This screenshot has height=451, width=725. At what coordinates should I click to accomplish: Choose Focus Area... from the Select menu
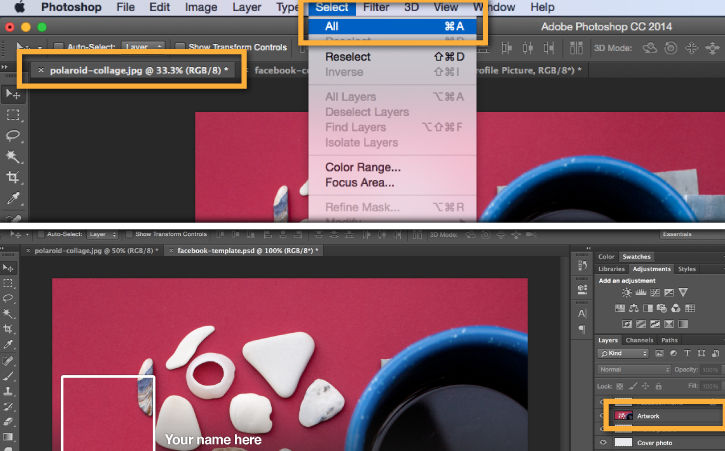point(392,182)
